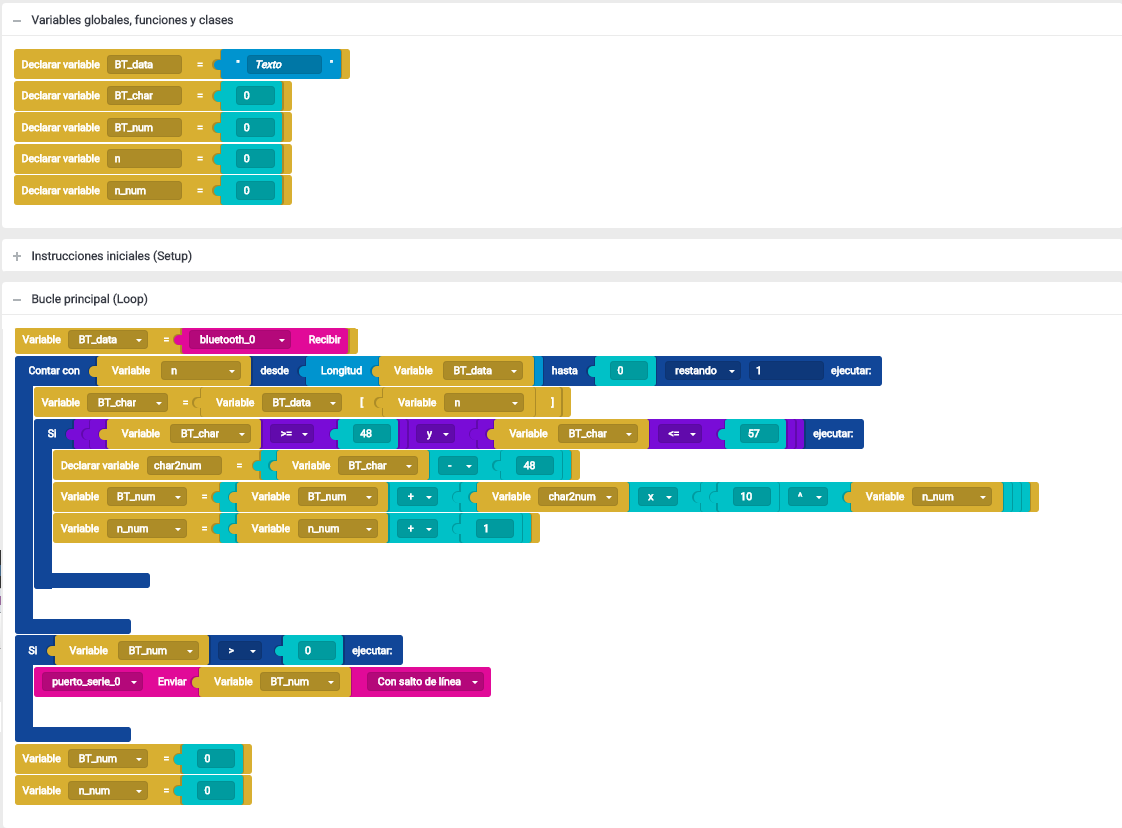Screen dimensions: 1122x828
Task: Open the ^ power operator dropdown
Action: click(x=808, y=497)
